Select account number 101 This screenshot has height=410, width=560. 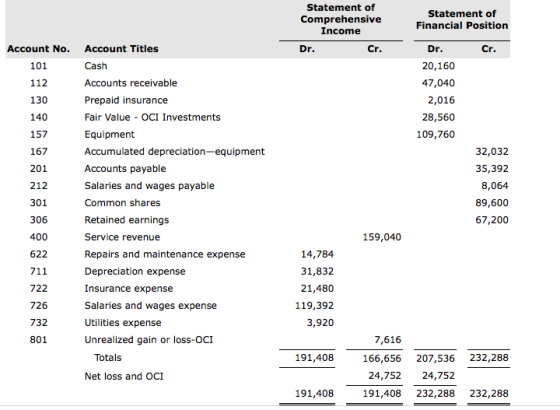(39, 66)
